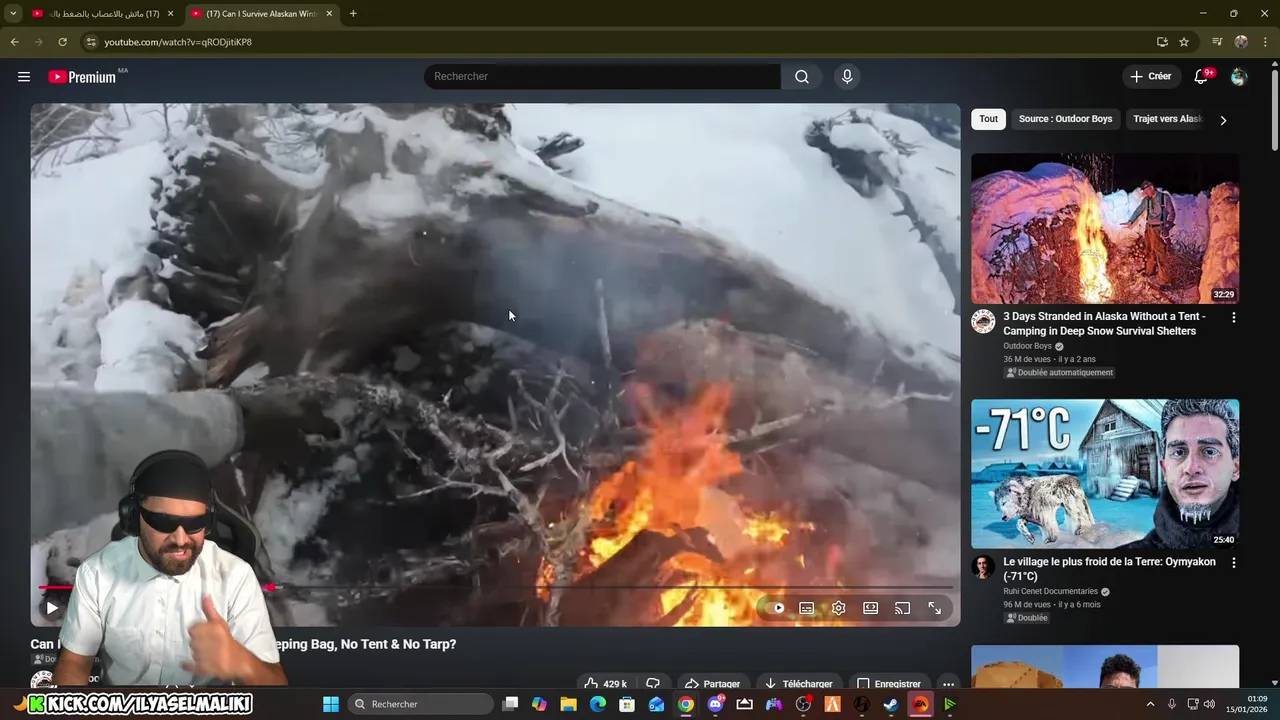The width and height of the screenshot is (1280, 720).
Task: Open Le village le plus froid title
Action: click(x=1109, y=569)
